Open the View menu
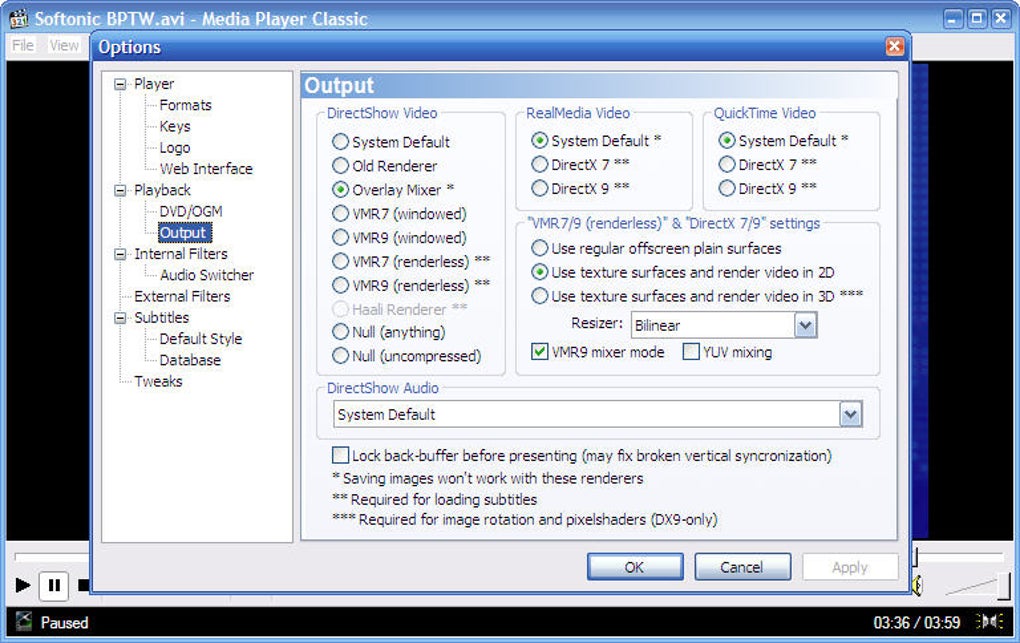 64,45
